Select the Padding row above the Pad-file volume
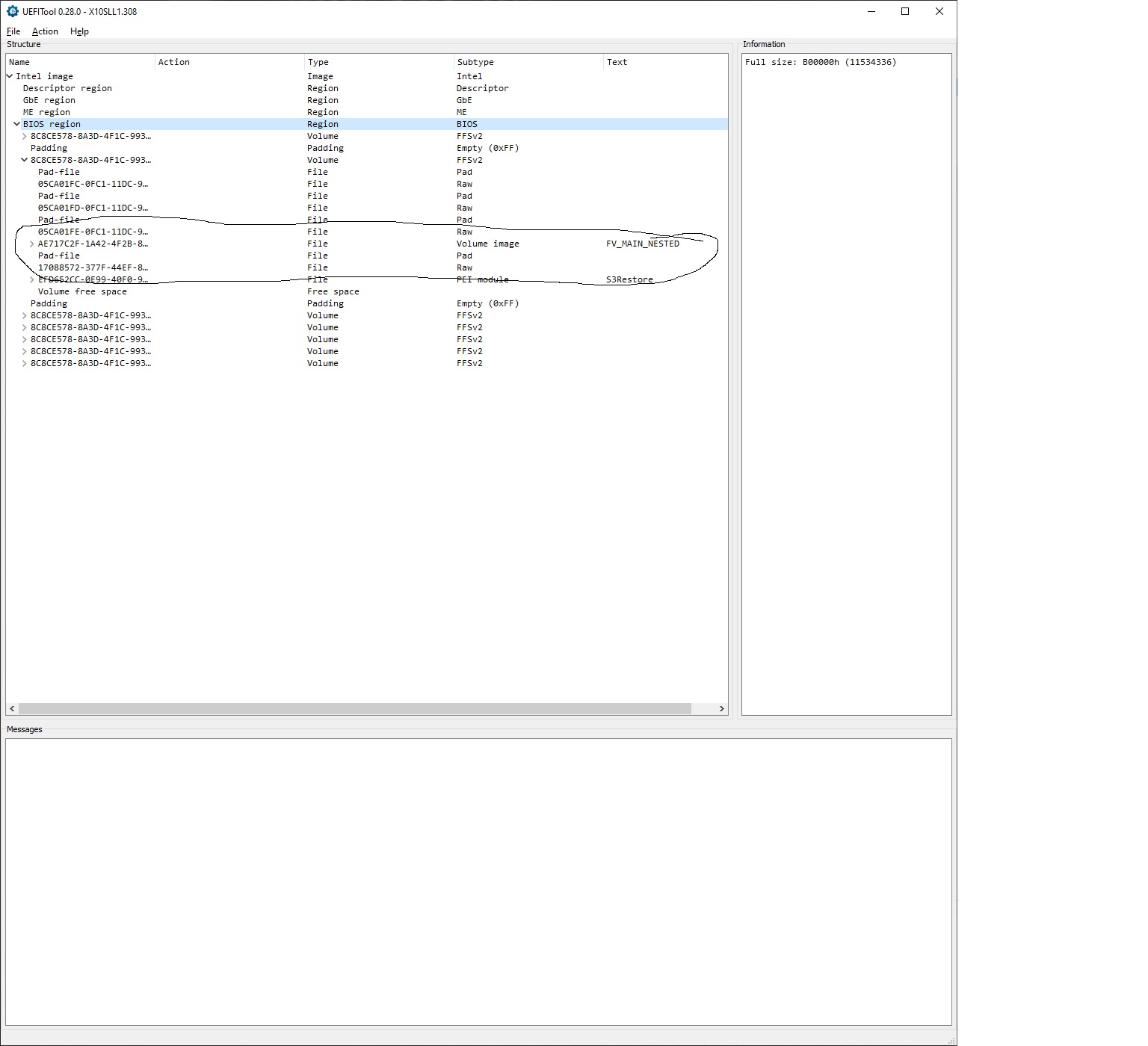1148x1046 pixels. (x=367, y=148)
